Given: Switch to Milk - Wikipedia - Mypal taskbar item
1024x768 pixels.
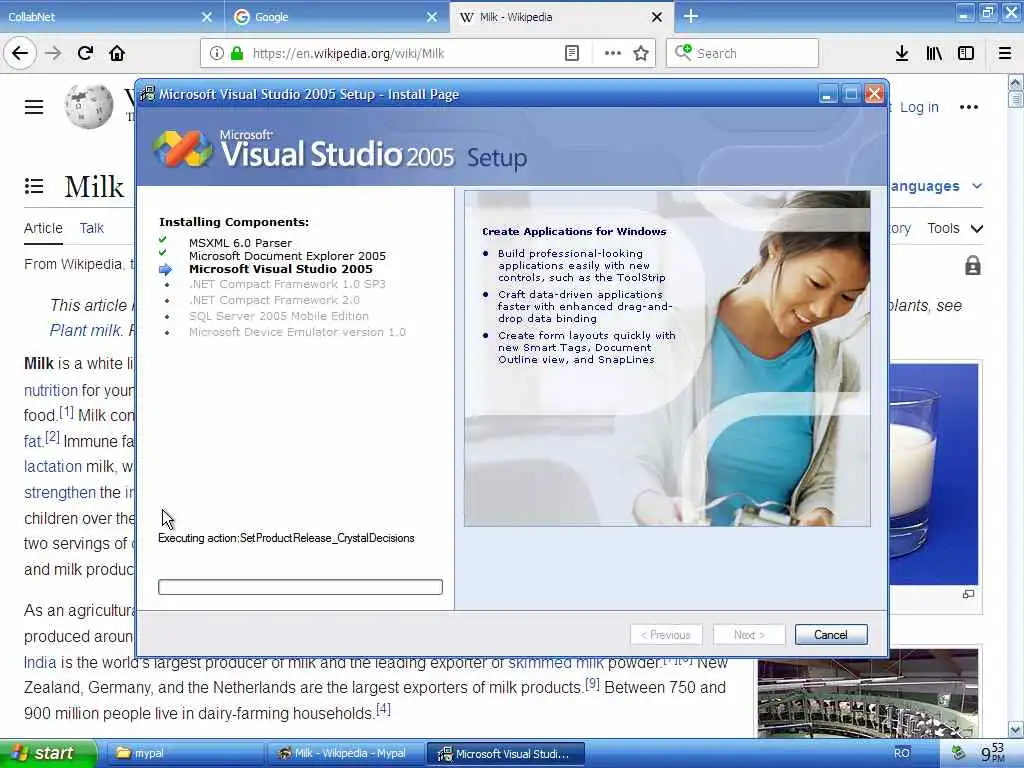Looking at the screenshot, I should click(x=346, y=753).
